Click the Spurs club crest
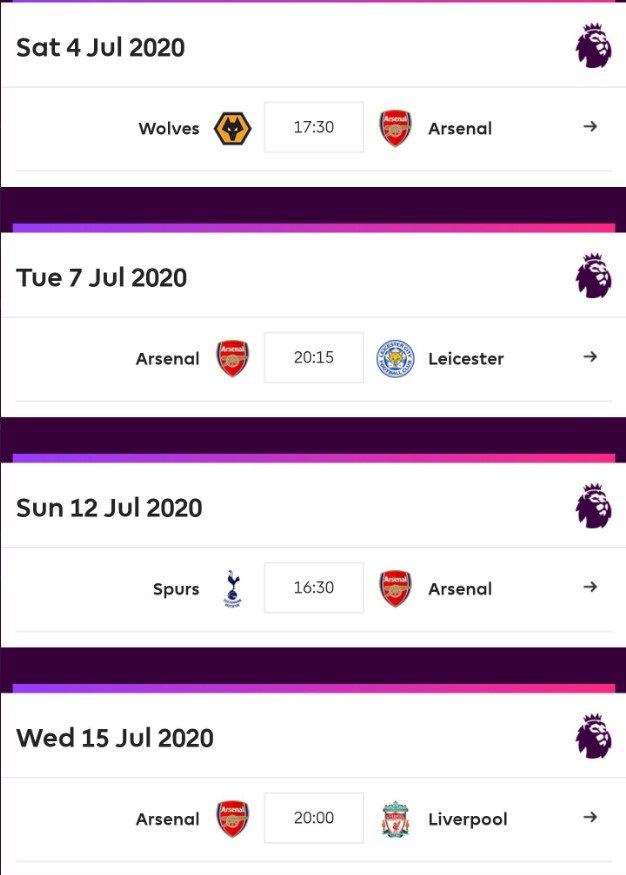This screenshot has height=875, width=626. pyautogui.click(x=232, y=588)
